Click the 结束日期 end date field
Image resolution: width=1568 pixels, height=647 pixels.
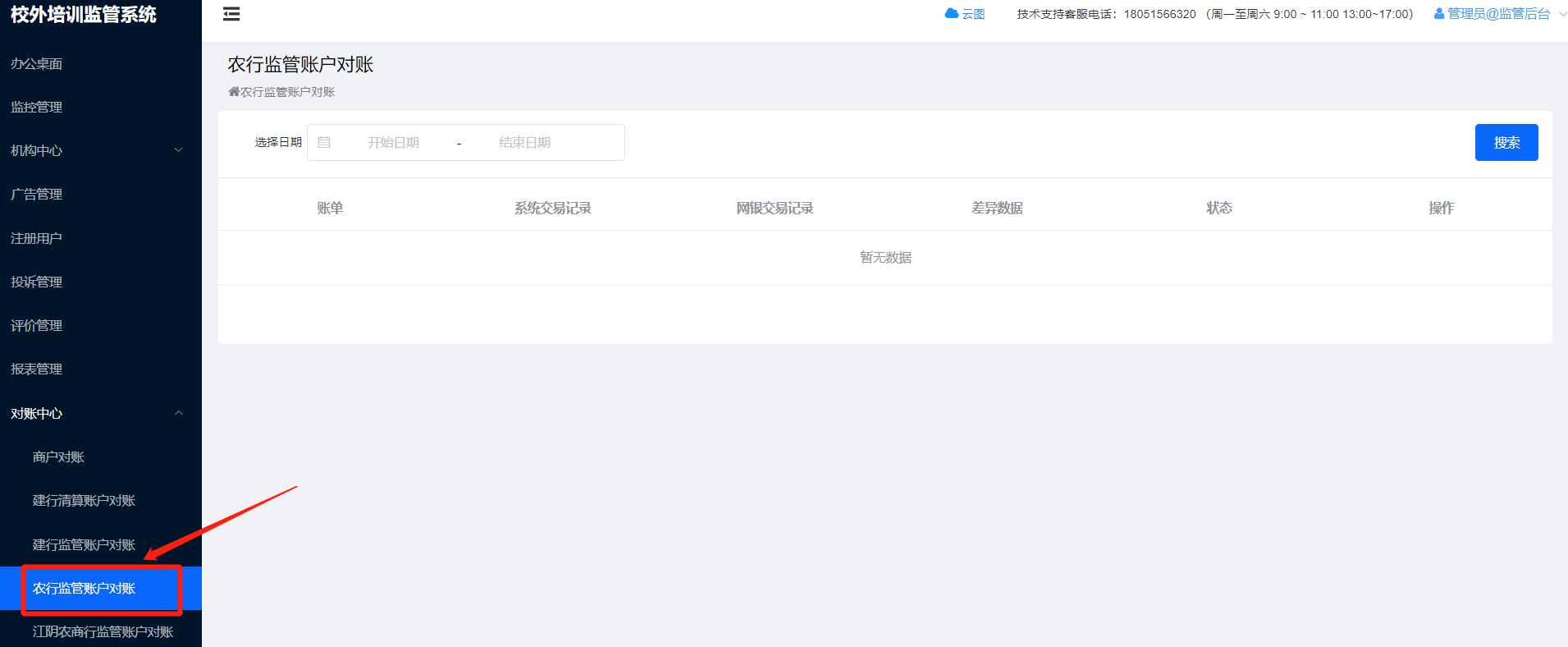(x=525, y=143)
